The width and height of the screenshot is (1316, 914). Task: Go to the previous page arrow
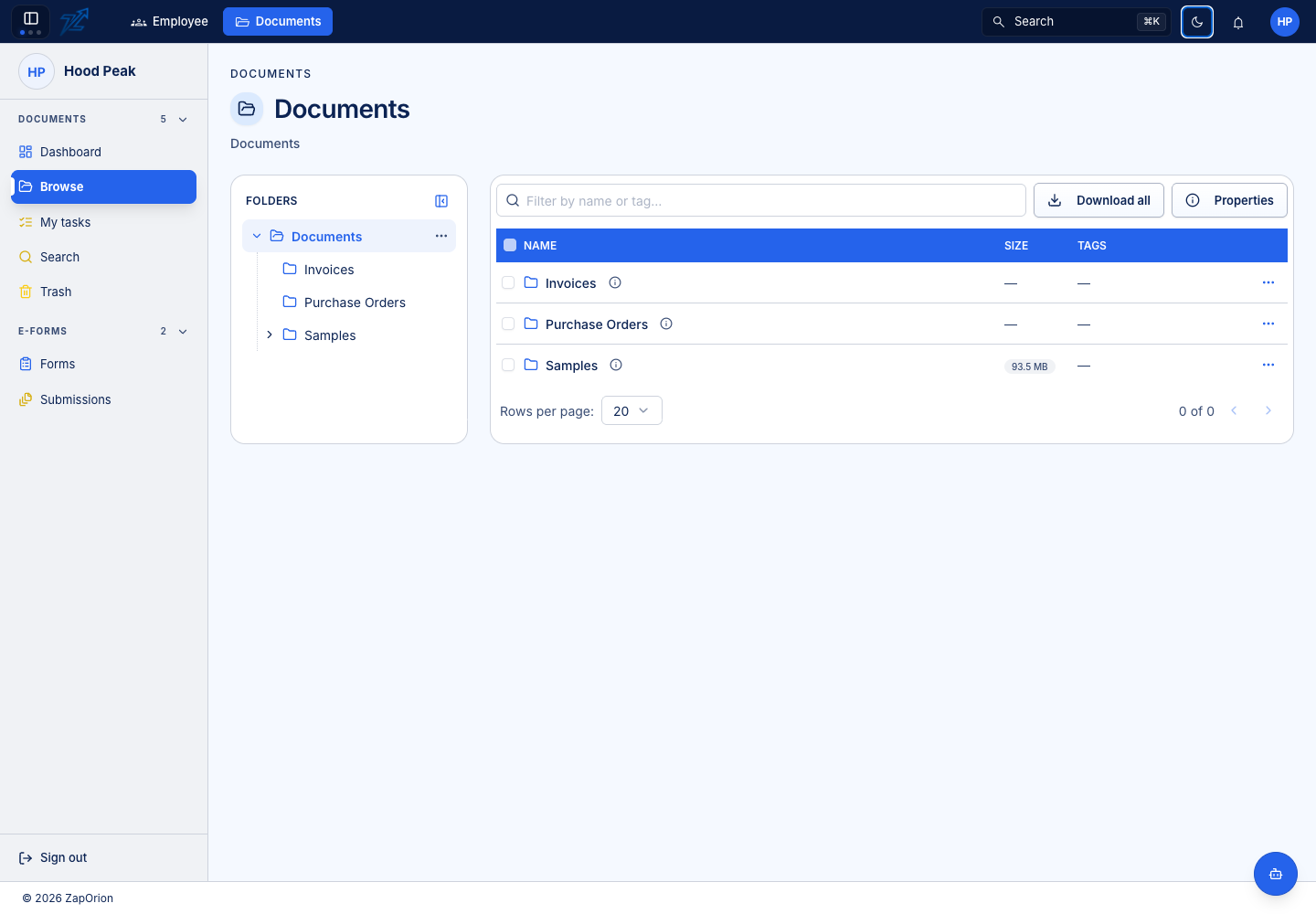[x=1234, y=410]
